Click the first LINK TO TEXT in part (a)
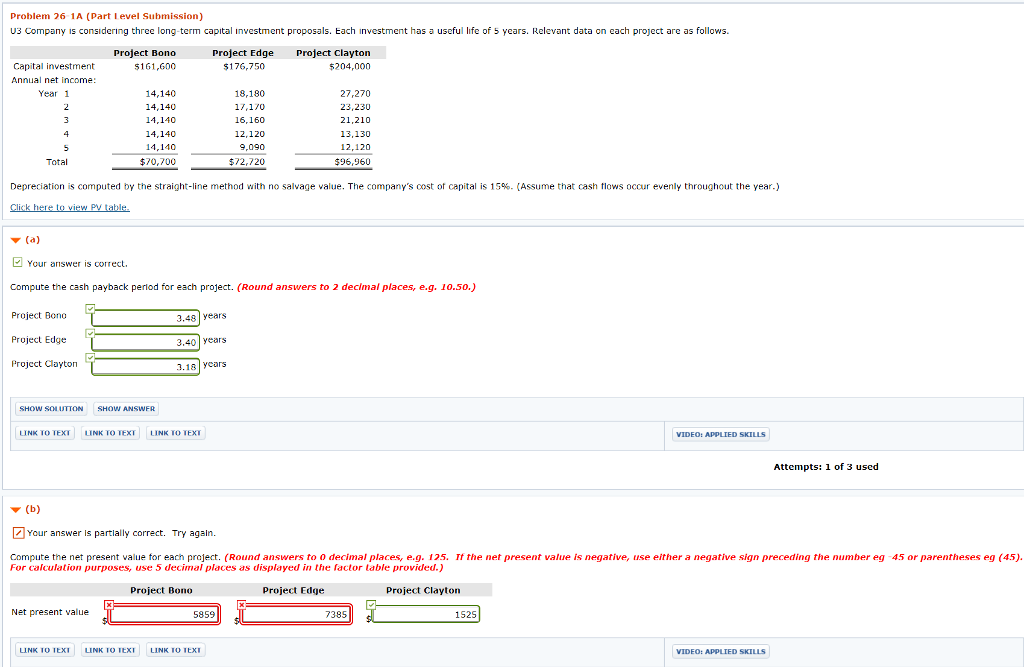Viewport: 1024px width, 667px height. (44, 432)
